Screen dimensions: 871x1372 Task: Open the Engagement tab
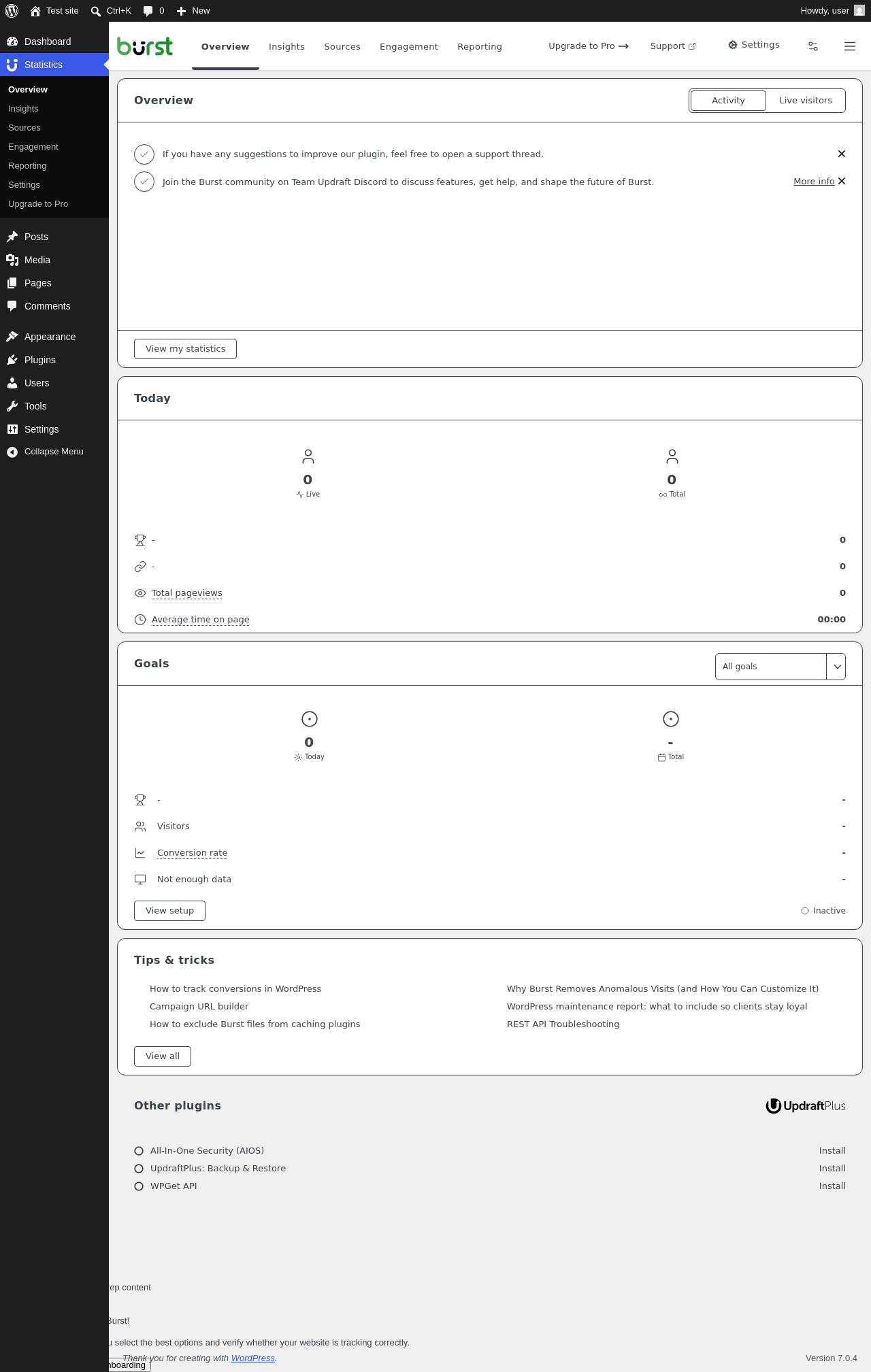(x=409, y=46)
